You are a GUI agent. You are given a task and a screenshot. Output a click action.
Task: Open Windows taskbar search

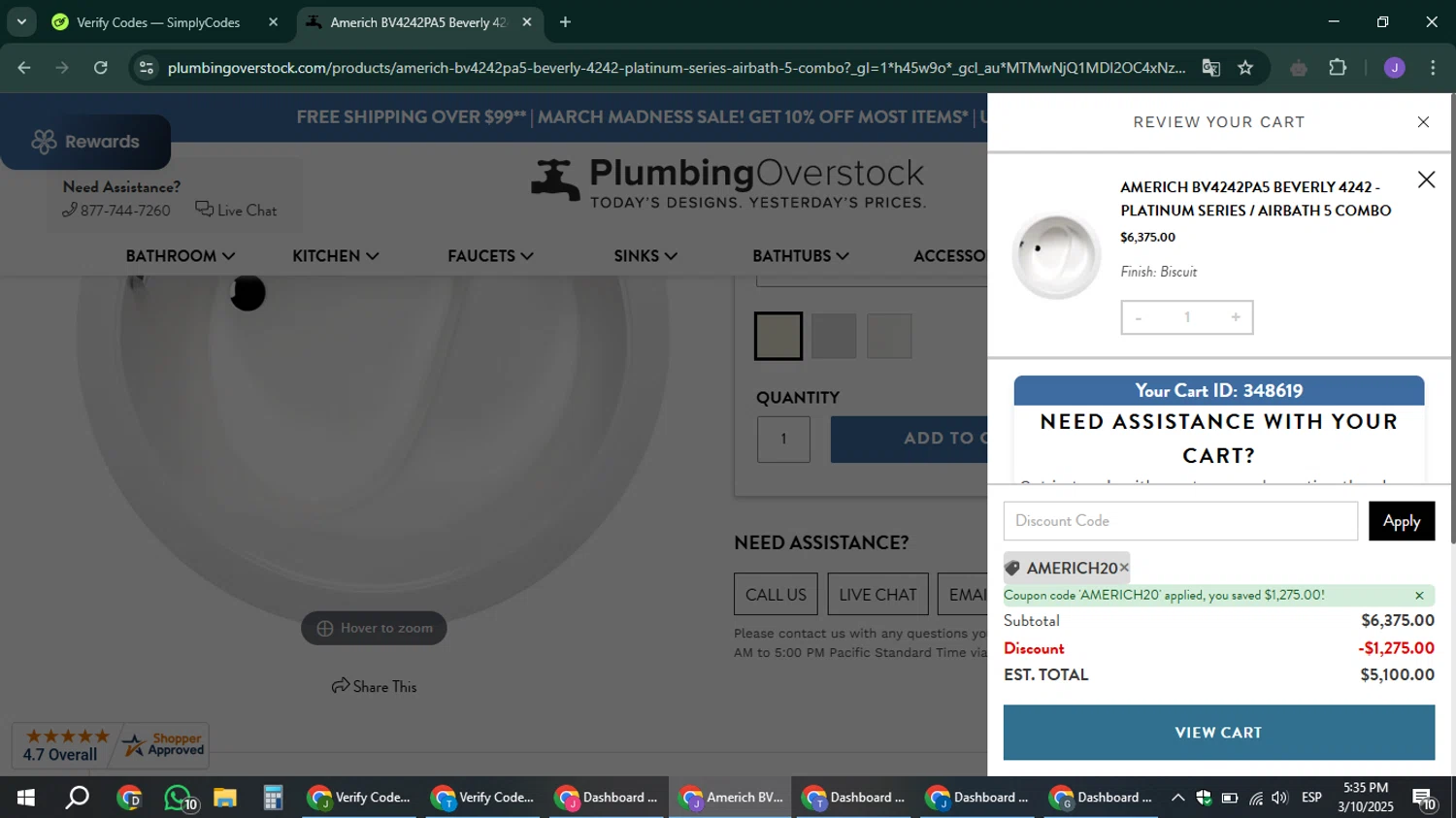click(77, 798)
